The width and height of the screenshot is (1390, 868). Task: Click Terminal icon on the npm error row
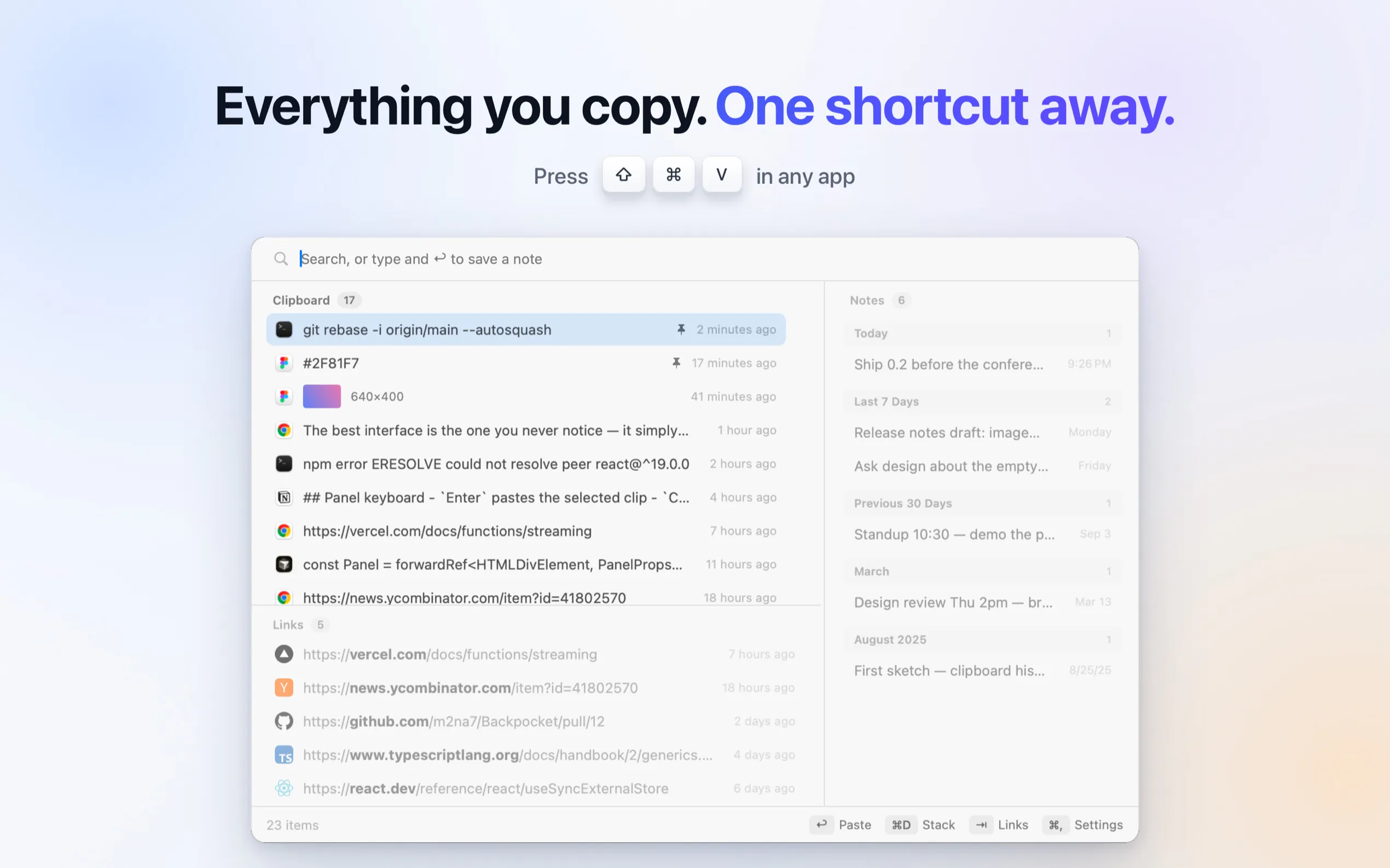(283, 464)
